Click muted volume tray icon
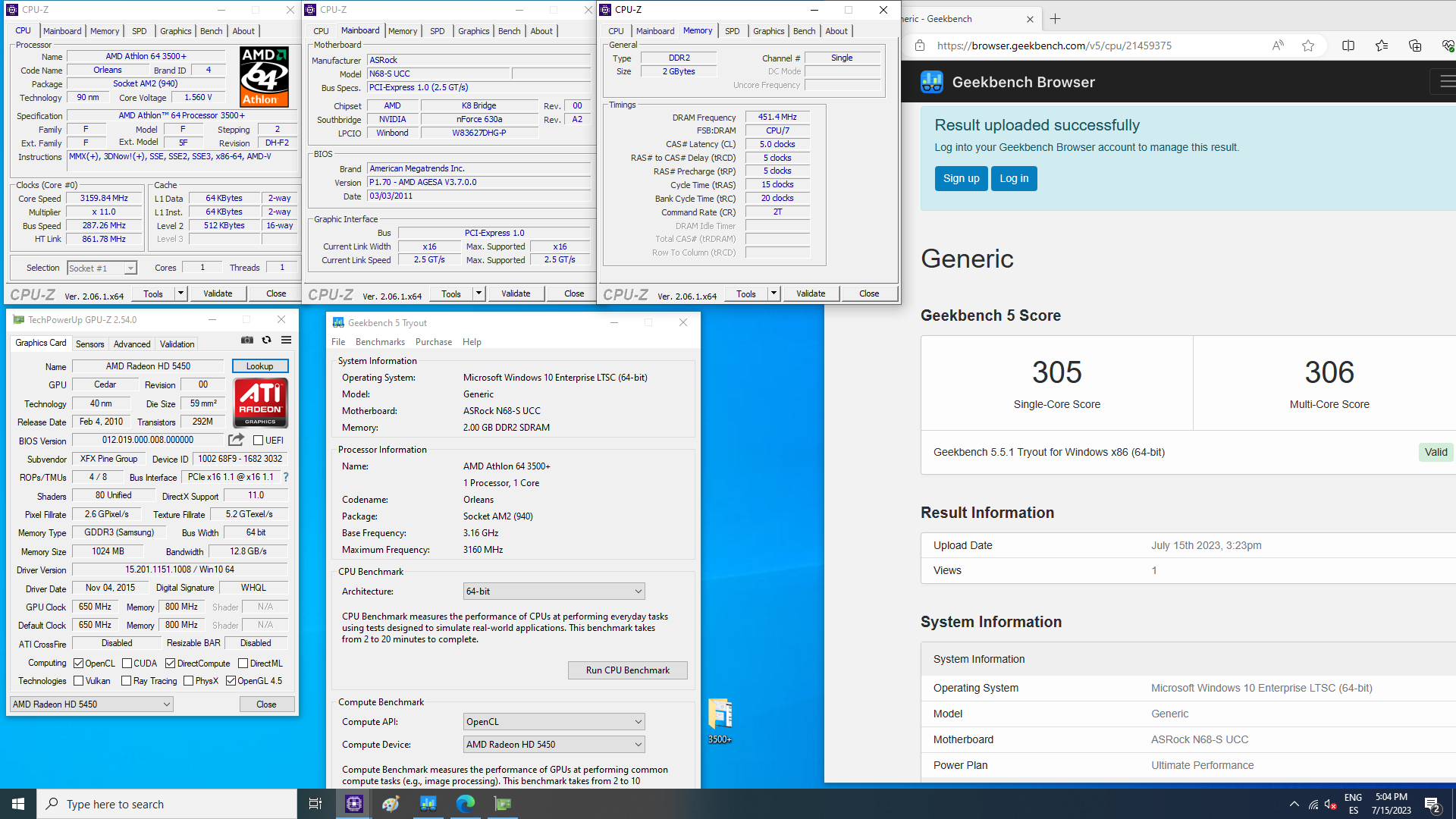This screenshot has height=819, width=1456. (x=1331, y=805)
